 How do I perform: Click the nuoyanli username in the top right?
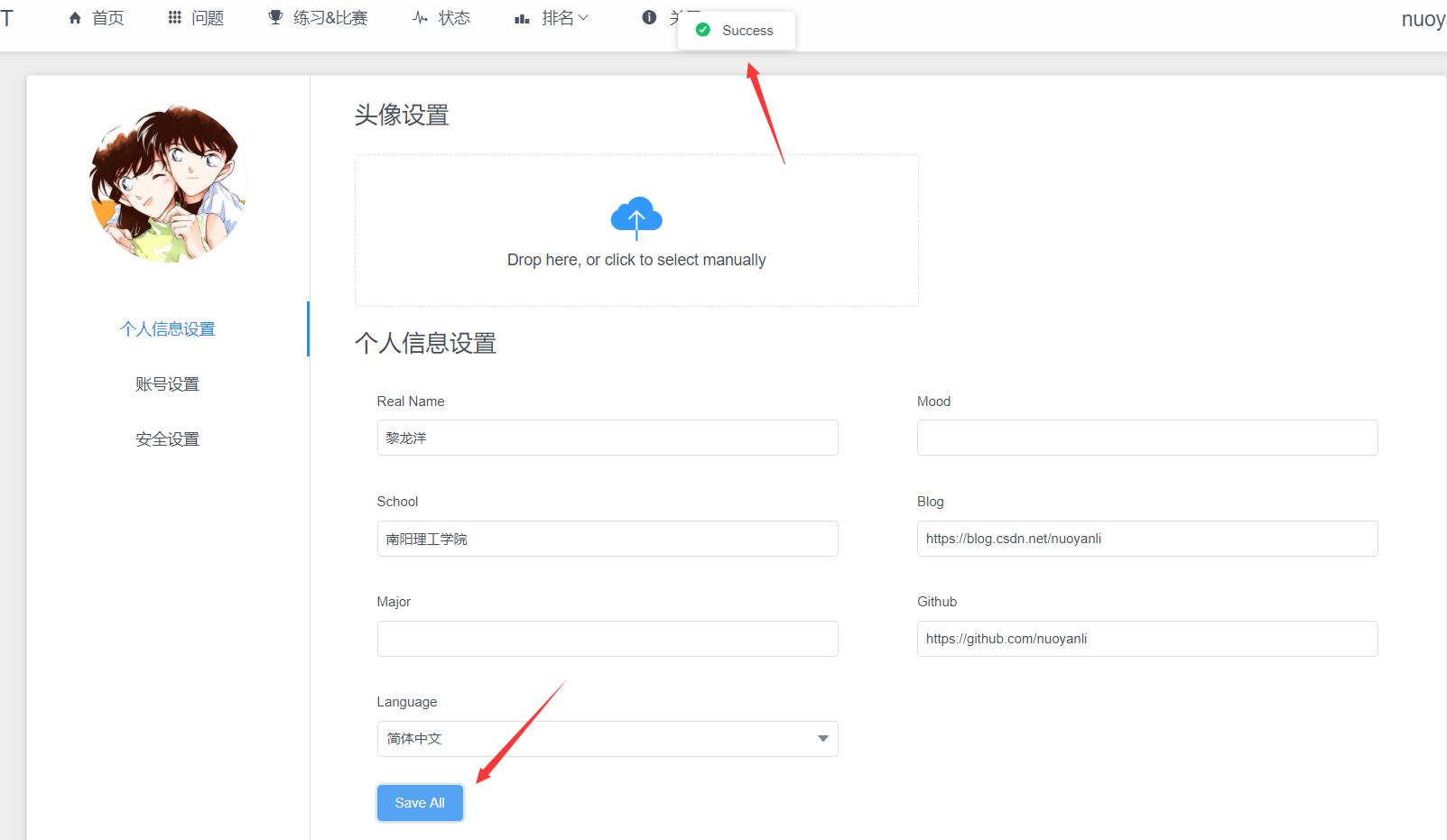click(1424, 18)
